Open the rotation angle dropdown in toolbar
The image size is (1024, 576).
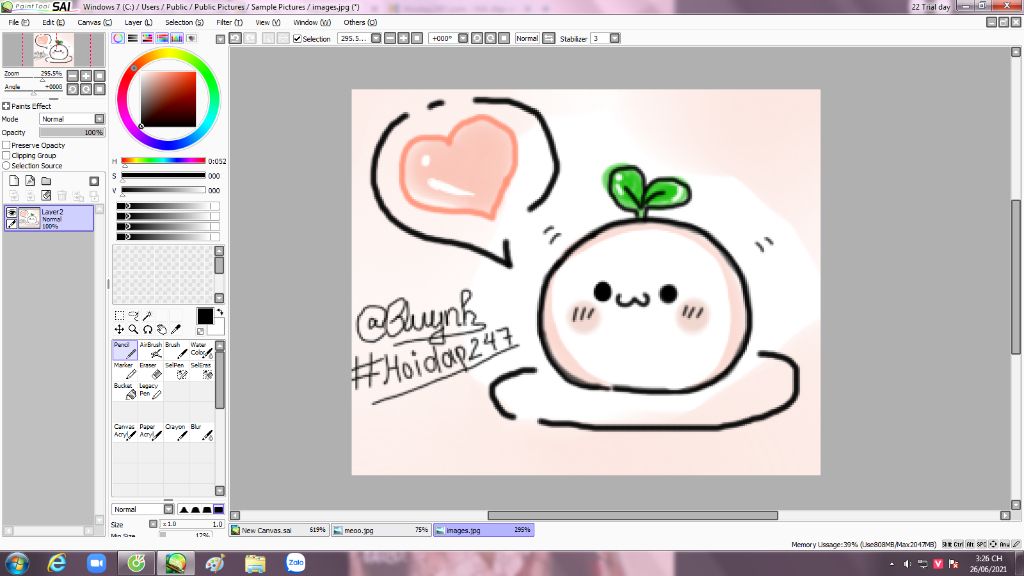tap(463, 39)
